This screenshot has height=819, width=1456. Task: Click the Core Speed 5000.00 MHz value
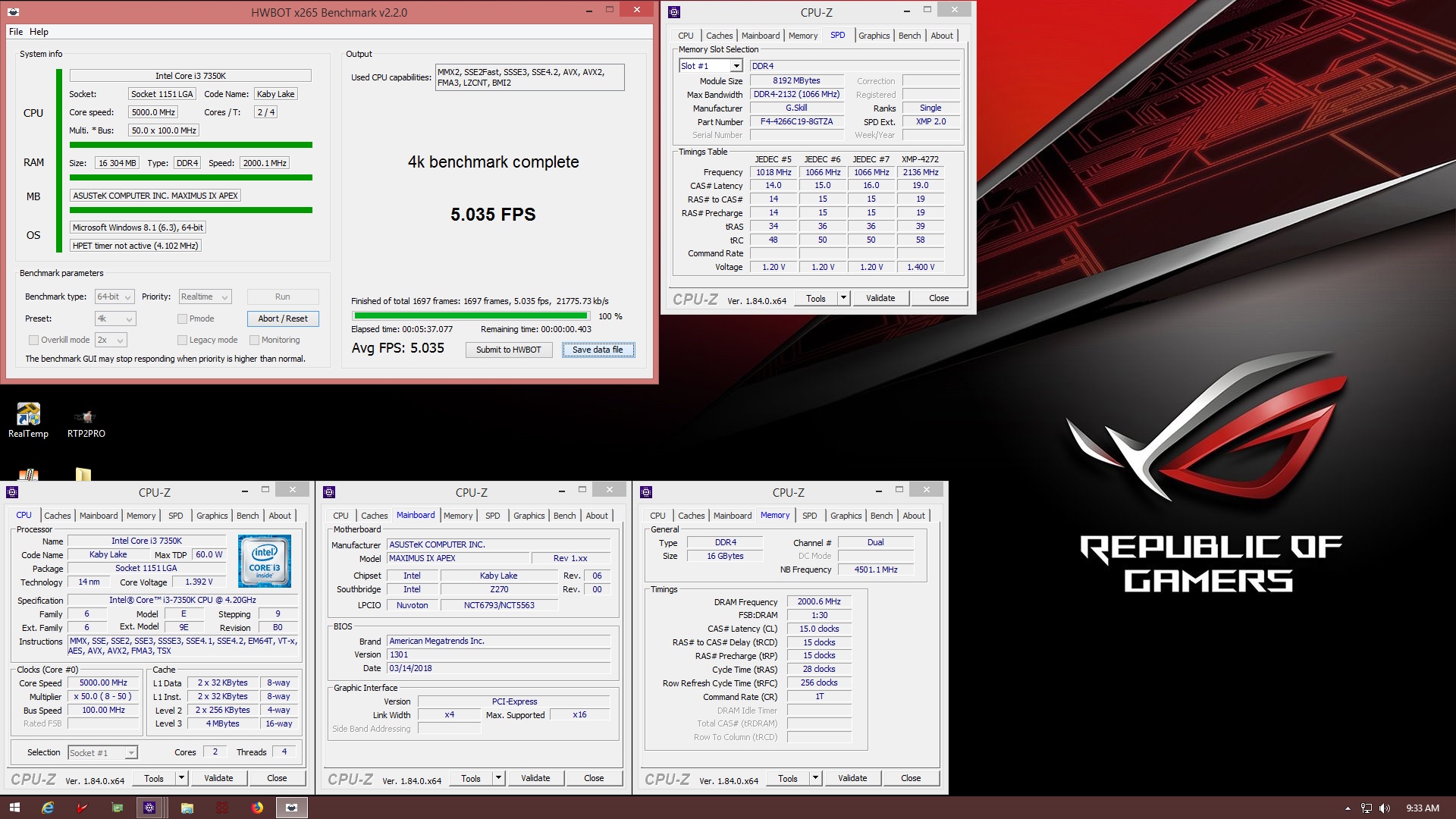[103, 682]
